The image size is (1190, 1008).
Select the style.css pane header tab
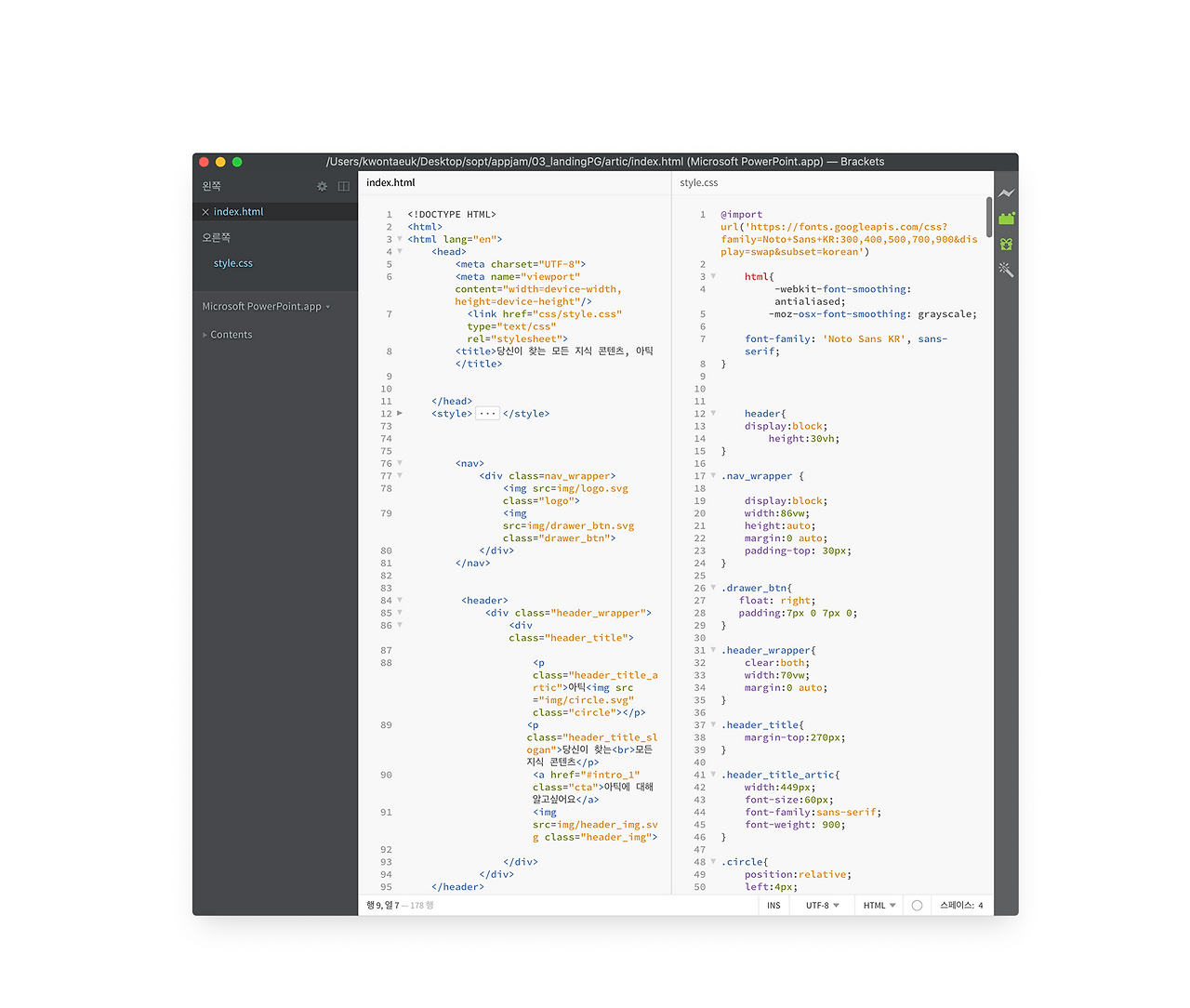click(699, 183)
